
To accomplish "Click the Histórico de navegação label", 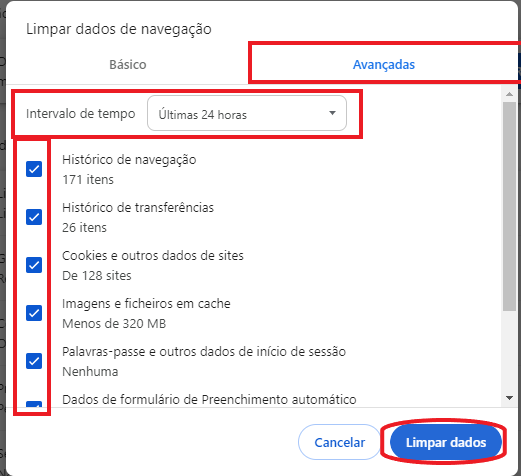I will pos(129,160).
